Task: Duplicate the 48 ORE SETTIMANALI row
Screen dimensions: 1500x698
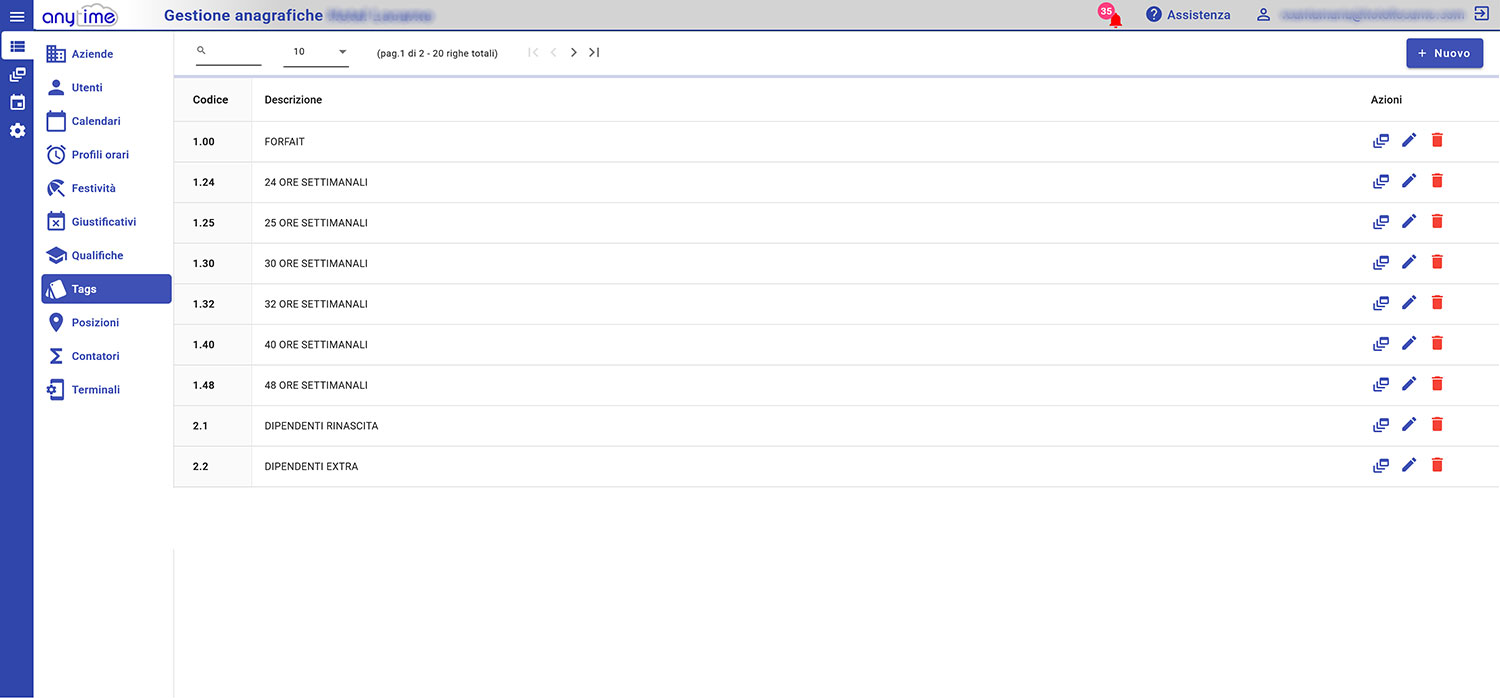Action: (x=1381, y=385)
